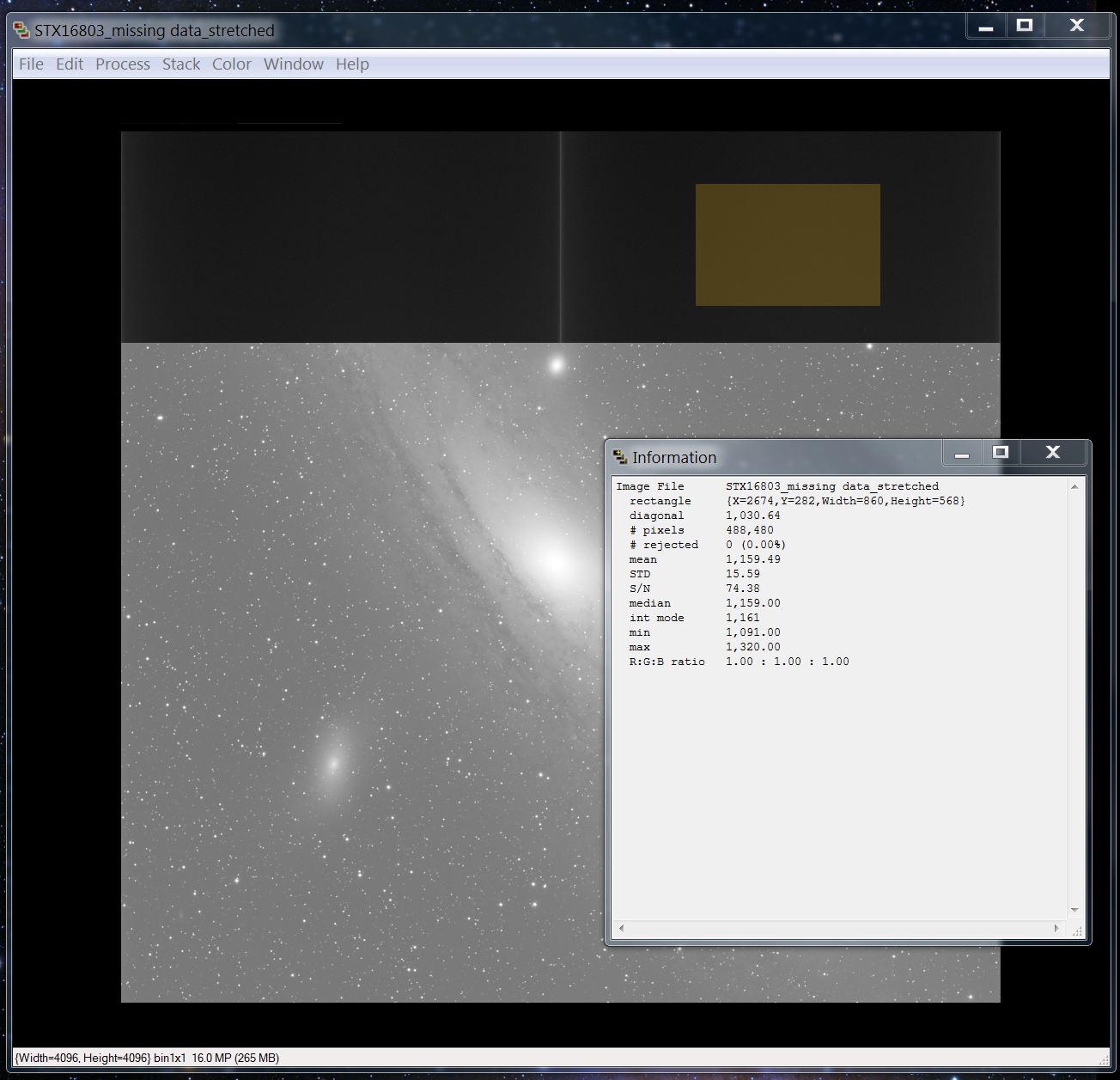Maximize the STX16803 image window

[x=1025, y=26]
